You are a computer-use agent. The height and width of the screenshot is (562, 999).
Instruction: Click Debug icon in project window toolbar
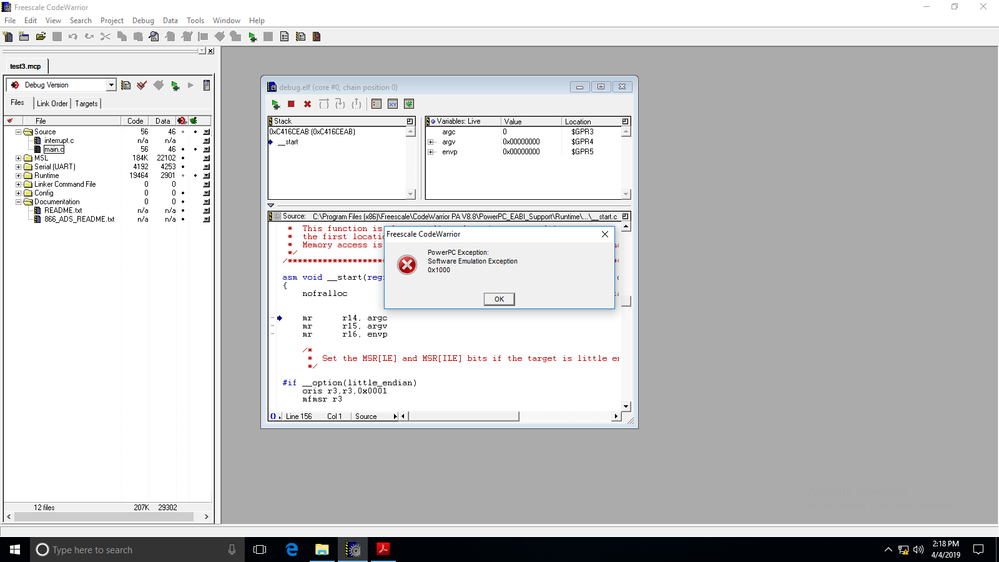175,85
